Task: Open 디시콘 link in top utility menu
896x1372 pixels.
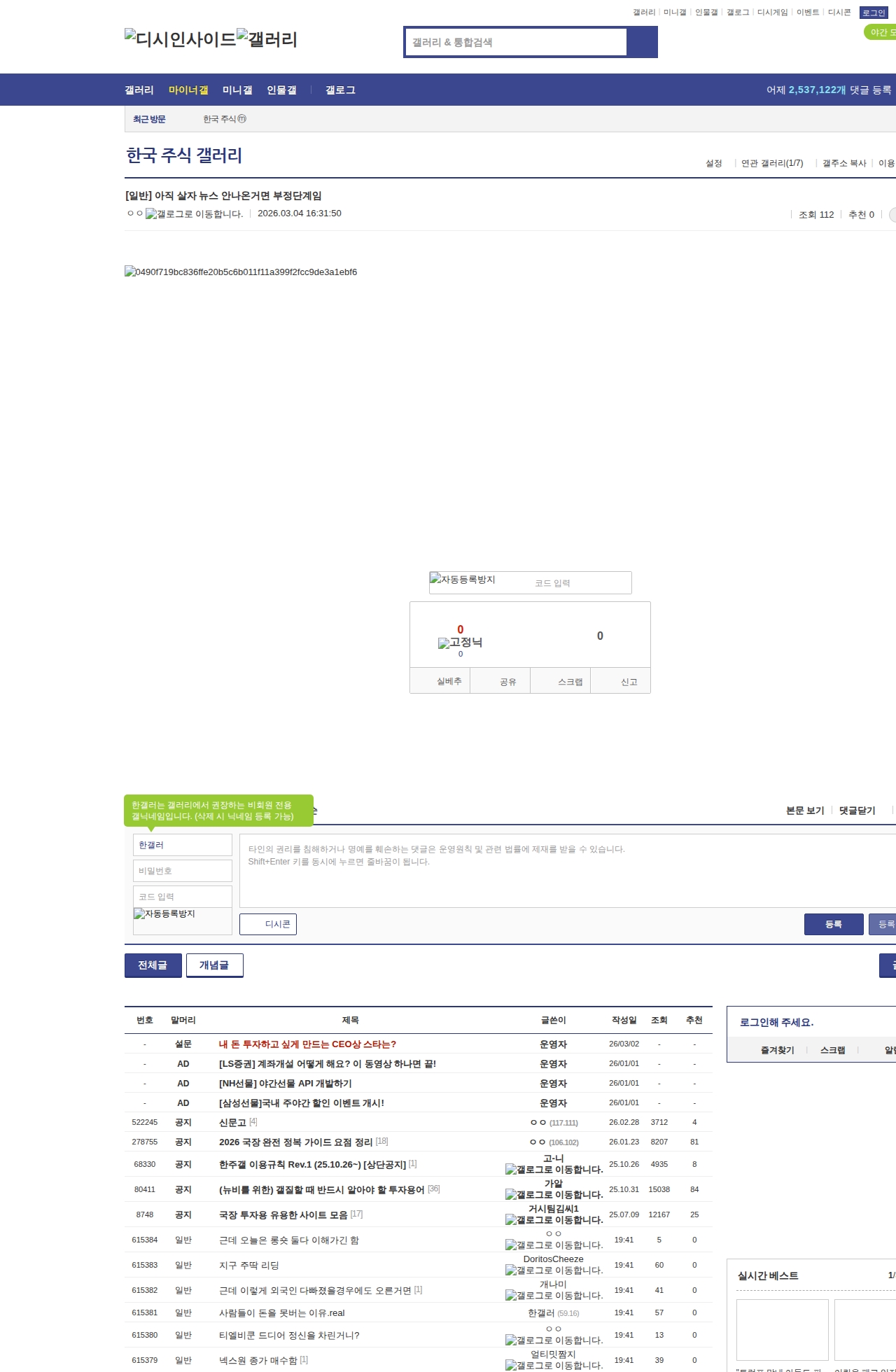Action: tap(839, 13)
